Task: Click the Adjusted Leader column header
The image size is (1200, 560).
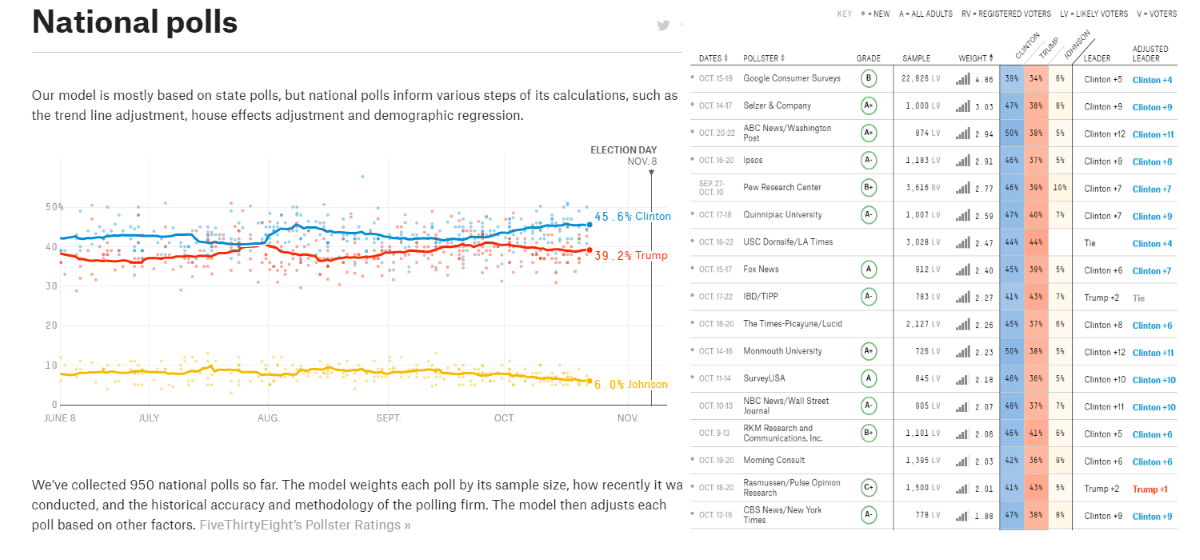Action: coord(1150,53)
